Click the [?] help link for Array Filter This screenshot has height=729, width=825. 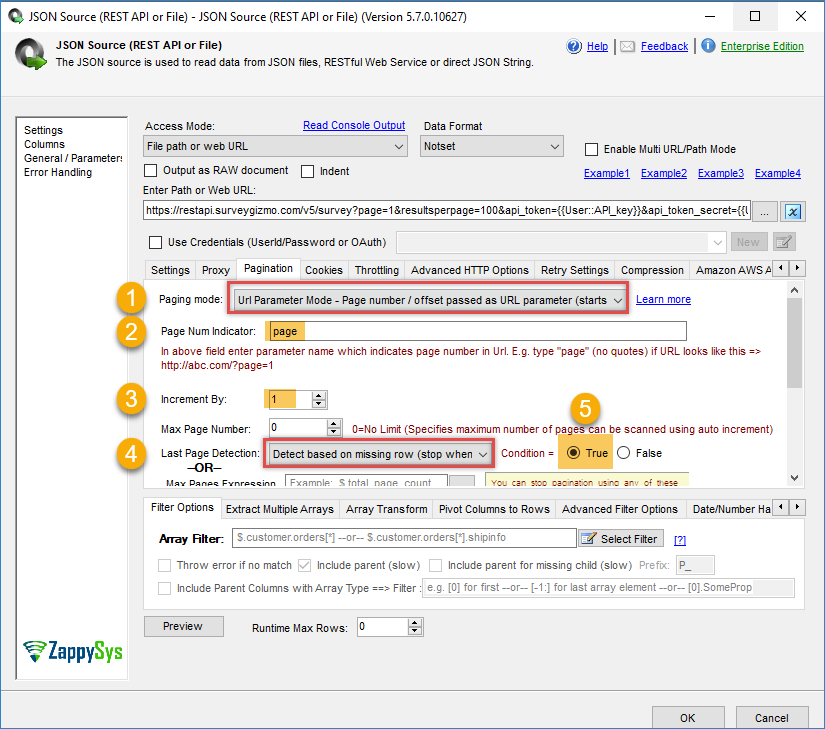click(x=680, y=540)
